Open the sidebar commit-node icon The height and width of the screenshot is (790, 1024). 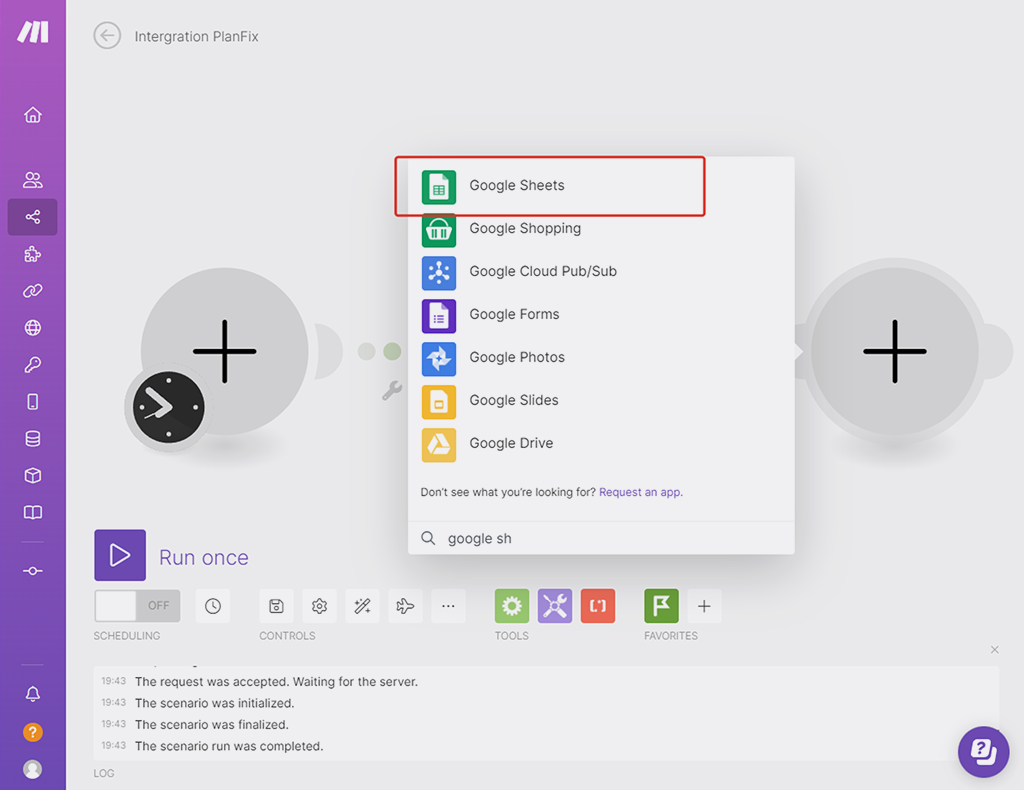(33, 571)
